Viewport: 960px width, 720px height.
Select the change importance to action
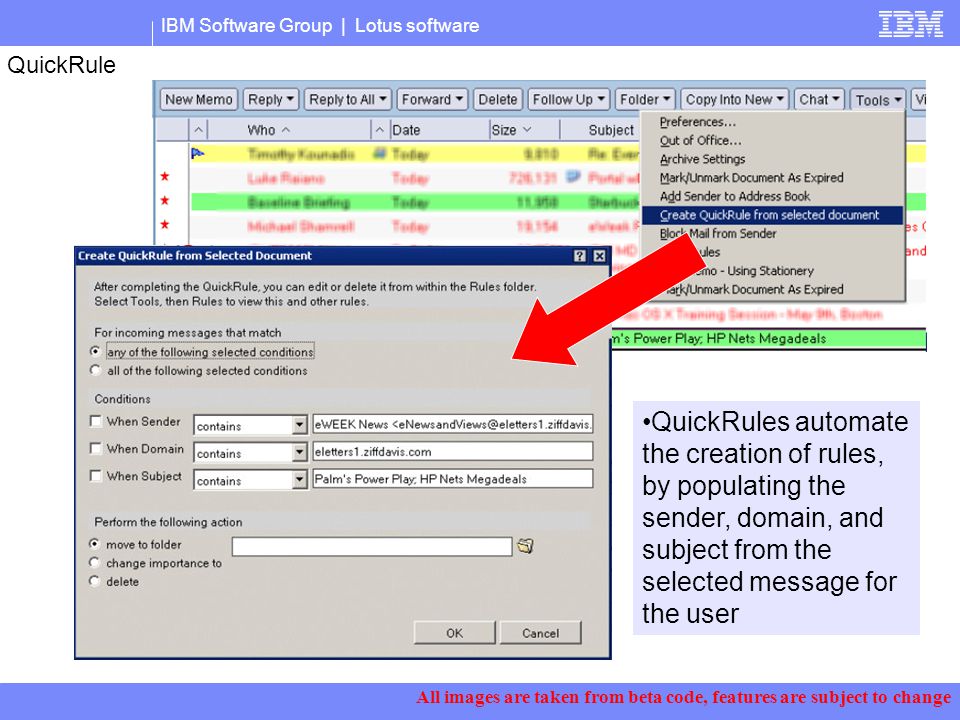click(94, 562)
